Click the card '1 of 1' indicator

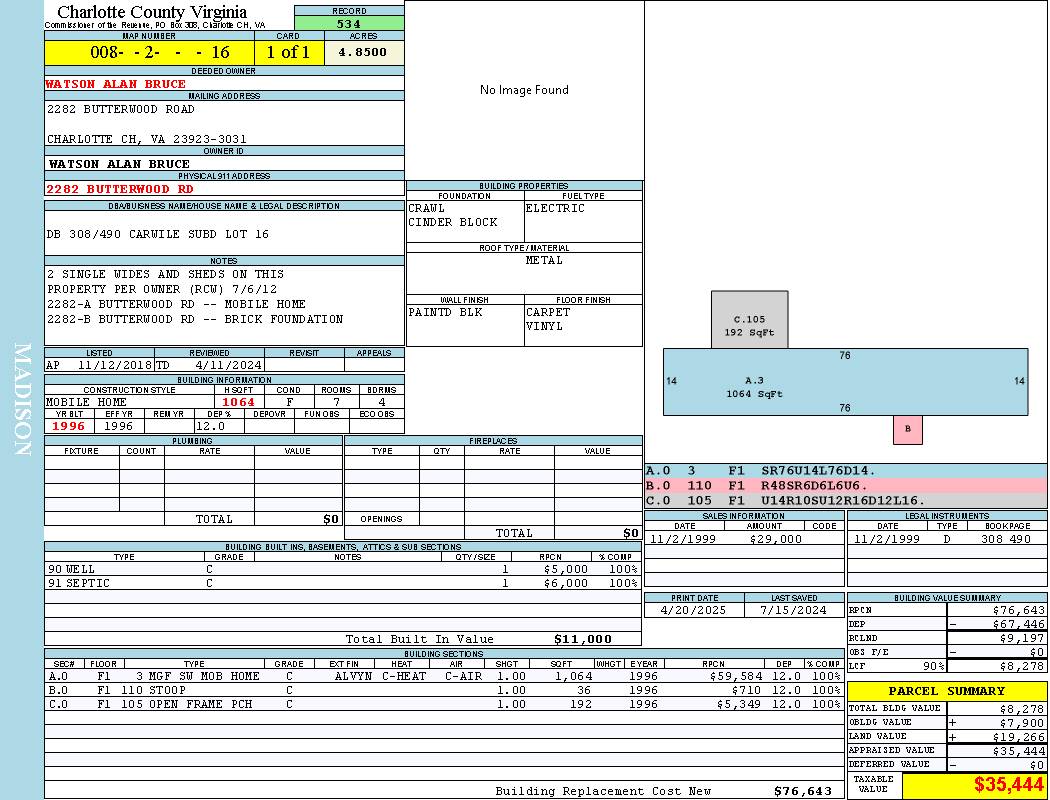pos(288,52)
